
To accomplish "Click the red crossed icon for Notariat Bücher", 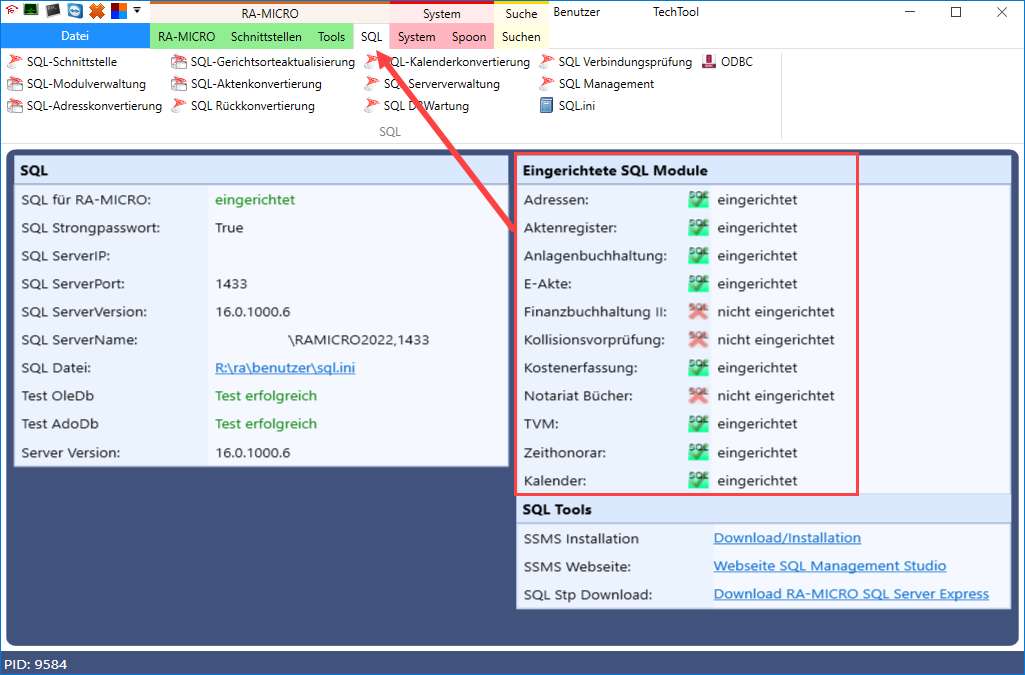I will pyautogui.click(x=698, y=396).
